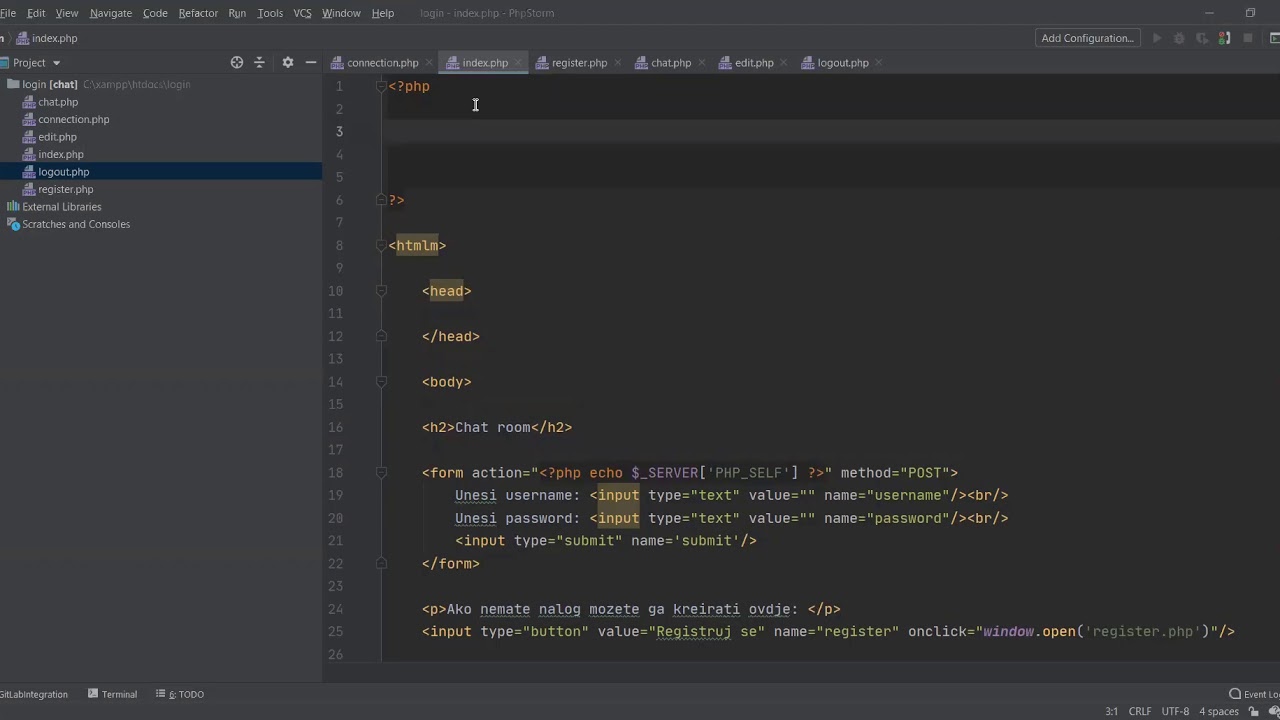Toggle read-only lock icon in status bar
This screenshot has width=1280, height=720.
pos(1254,711)
